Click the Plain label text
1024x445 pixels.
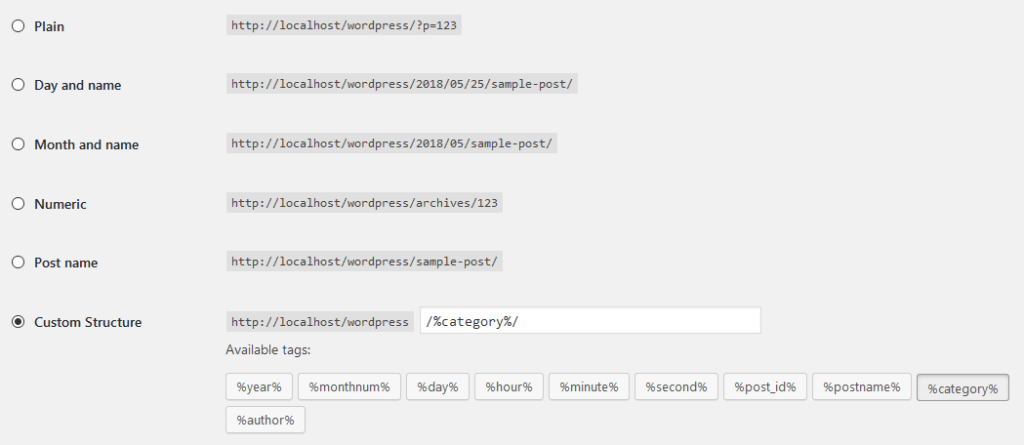point(50,27)
